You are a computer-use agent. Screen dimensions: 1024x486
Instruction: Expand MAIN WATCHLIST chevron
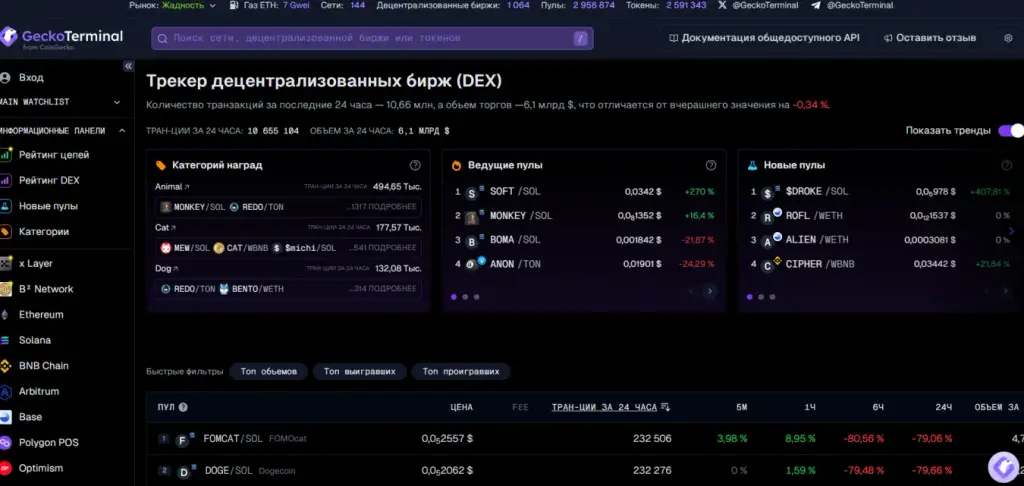tap(117, 102)
